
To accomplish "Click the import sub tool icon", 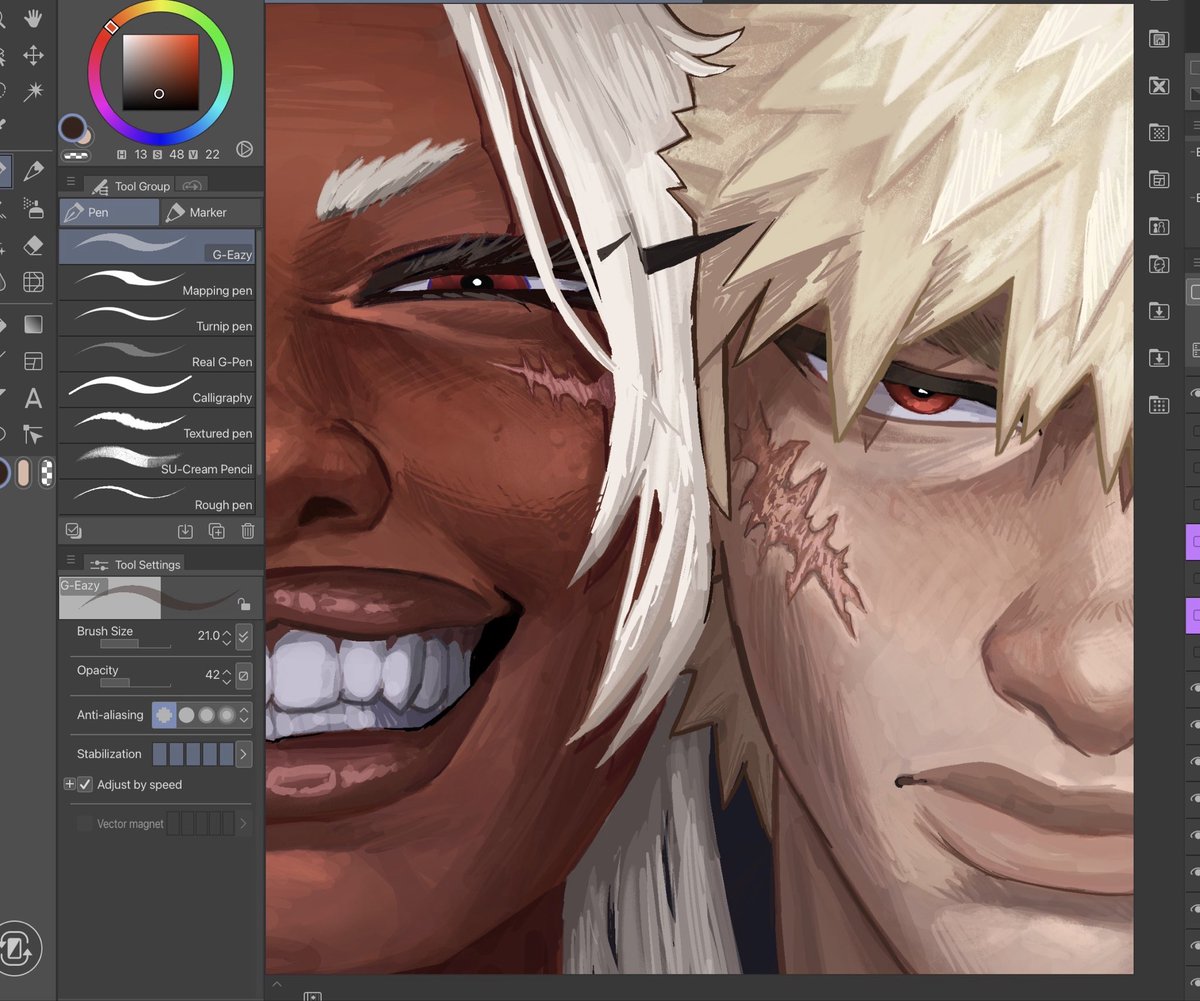I will click(185, 532).
